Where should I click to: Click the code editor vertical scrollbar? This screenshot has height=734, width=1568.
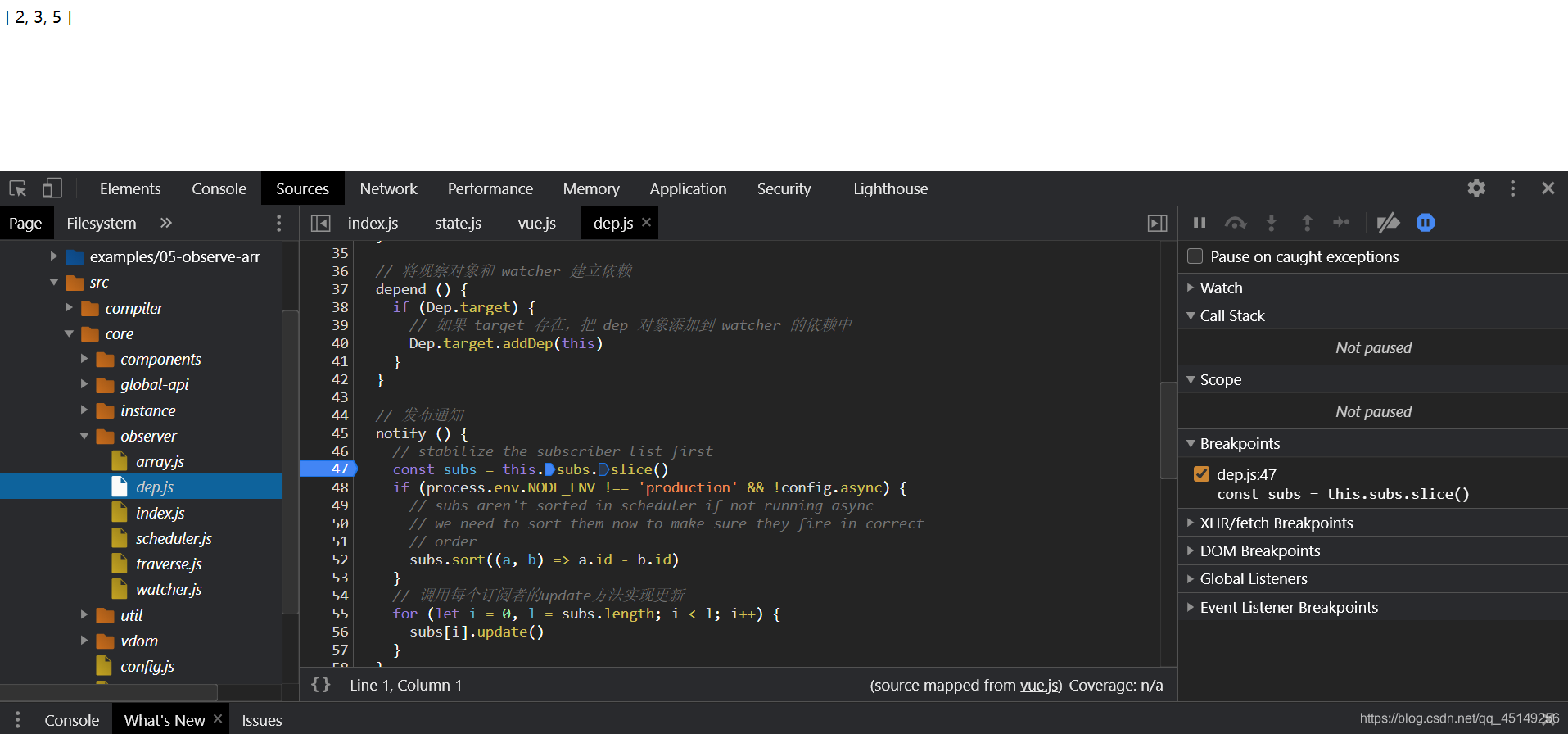coord(1168,429)
